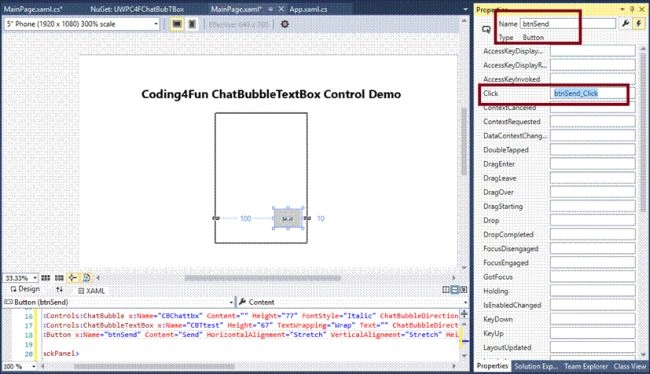Image resolution: width=650 pixels, height=374 pixels.
Task: Switch to MainPage.xaml.cs tab
Action: [x=33, y=9]
